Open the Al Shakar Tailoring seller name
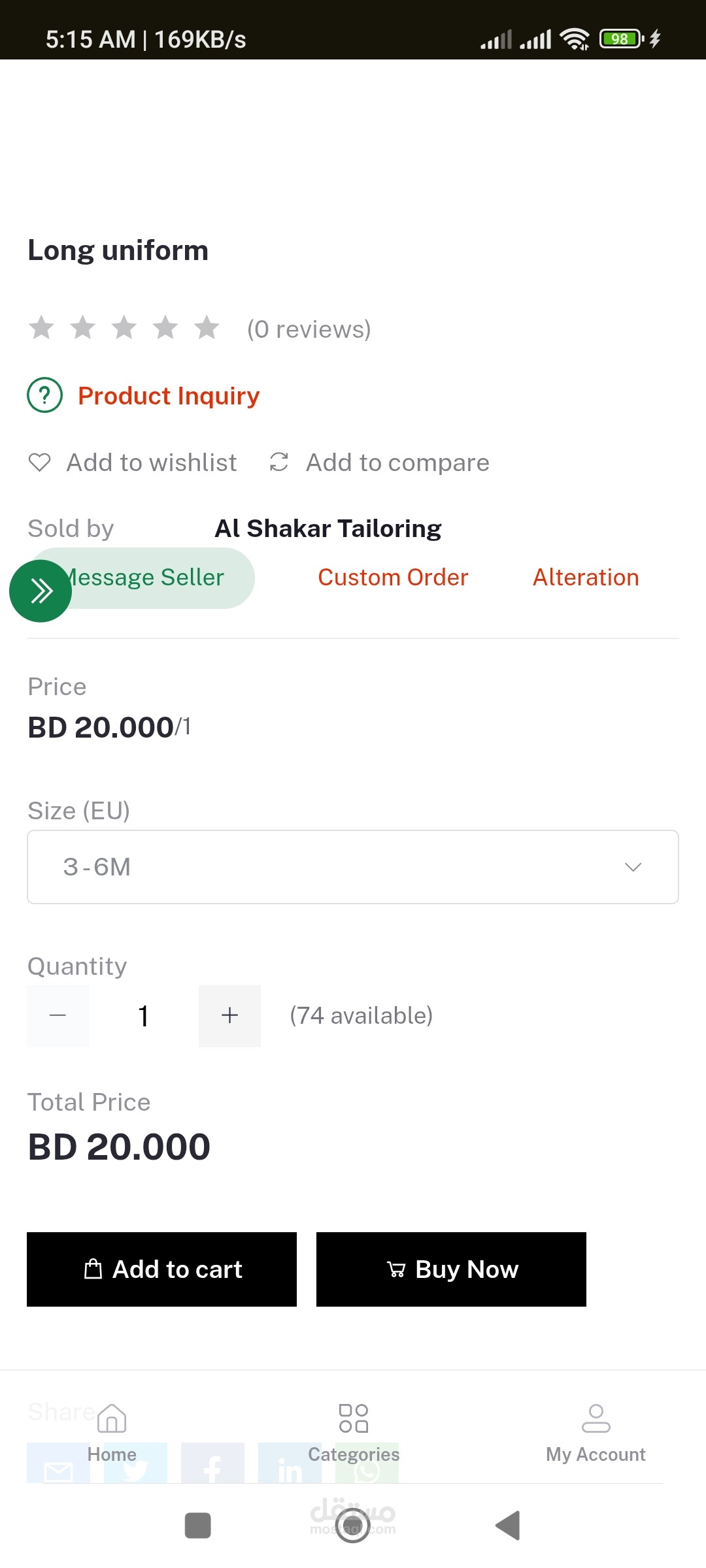This screenshot has width=706, height=1568. (328, 529)
